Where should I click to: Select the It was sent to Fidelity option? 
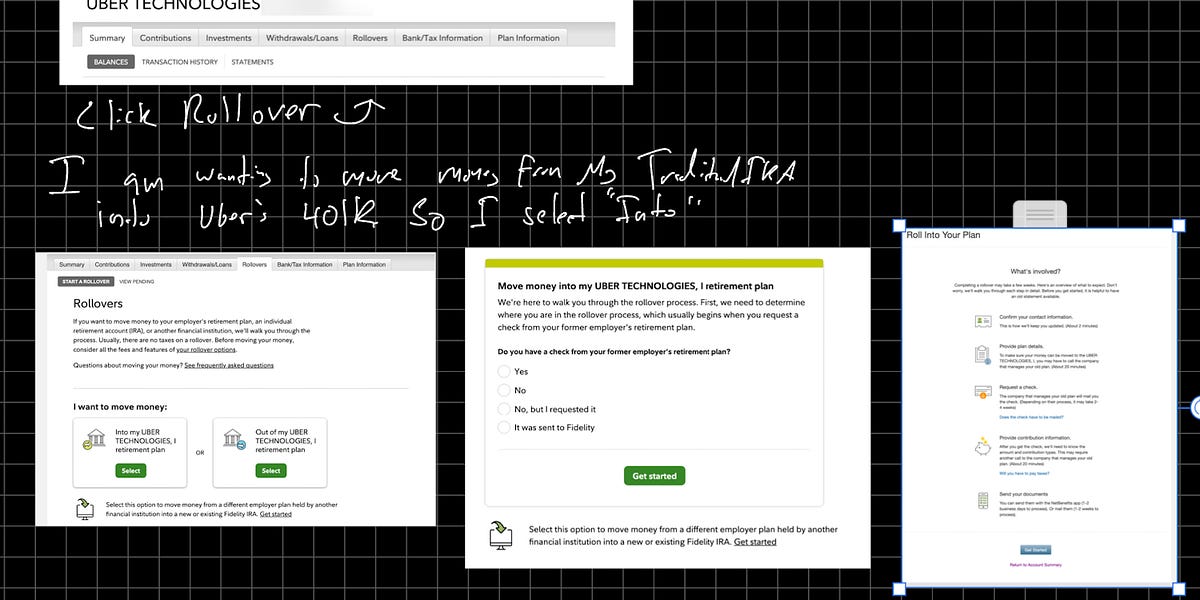[x=504, y=427]
